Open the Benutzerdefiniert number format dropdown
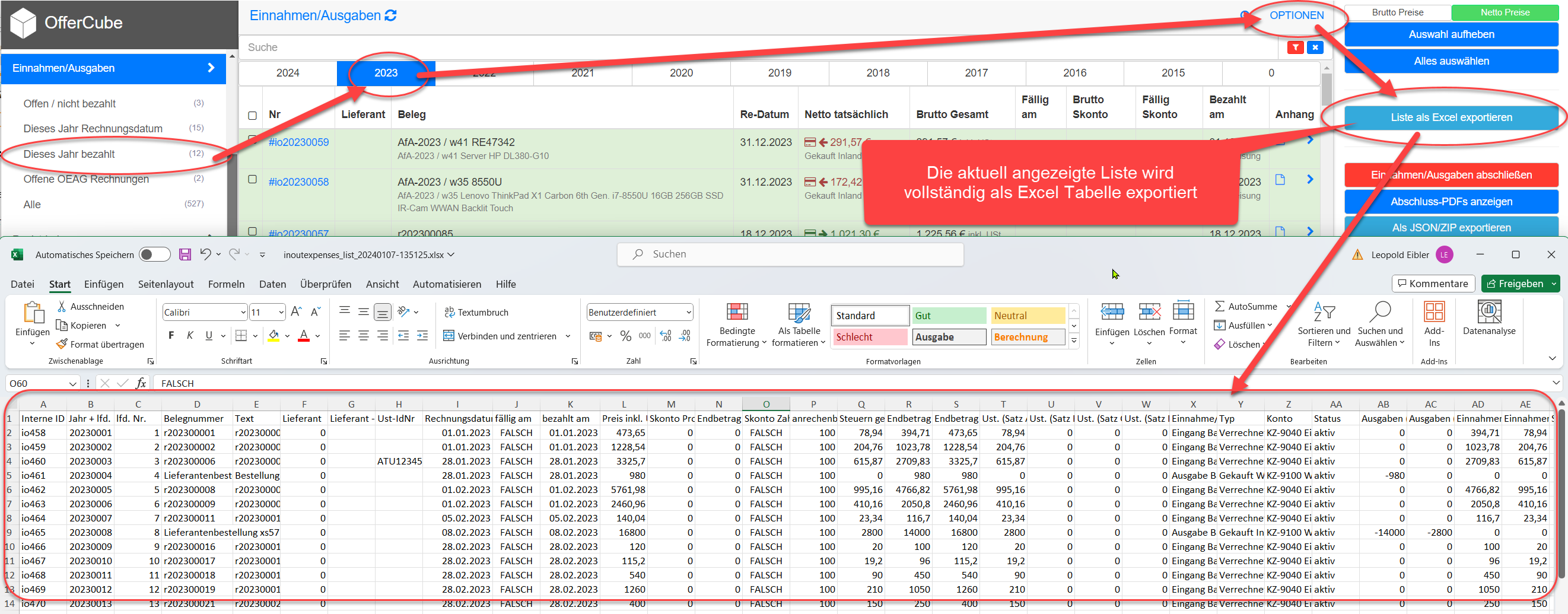Screen dimensions: 1568x614 tap(688, 312)
